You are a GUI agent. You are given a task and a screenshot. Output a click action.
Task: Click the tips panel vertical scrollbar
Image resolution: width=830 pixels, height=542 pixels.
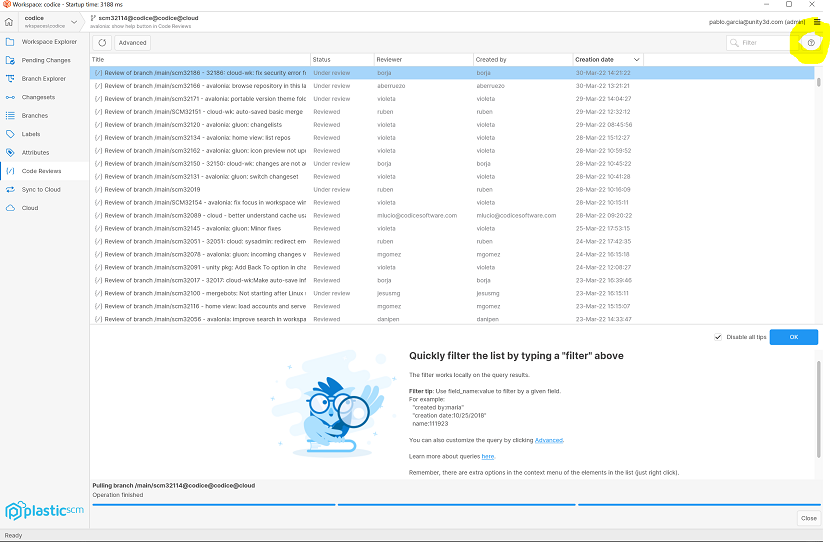tap(818, 408)
